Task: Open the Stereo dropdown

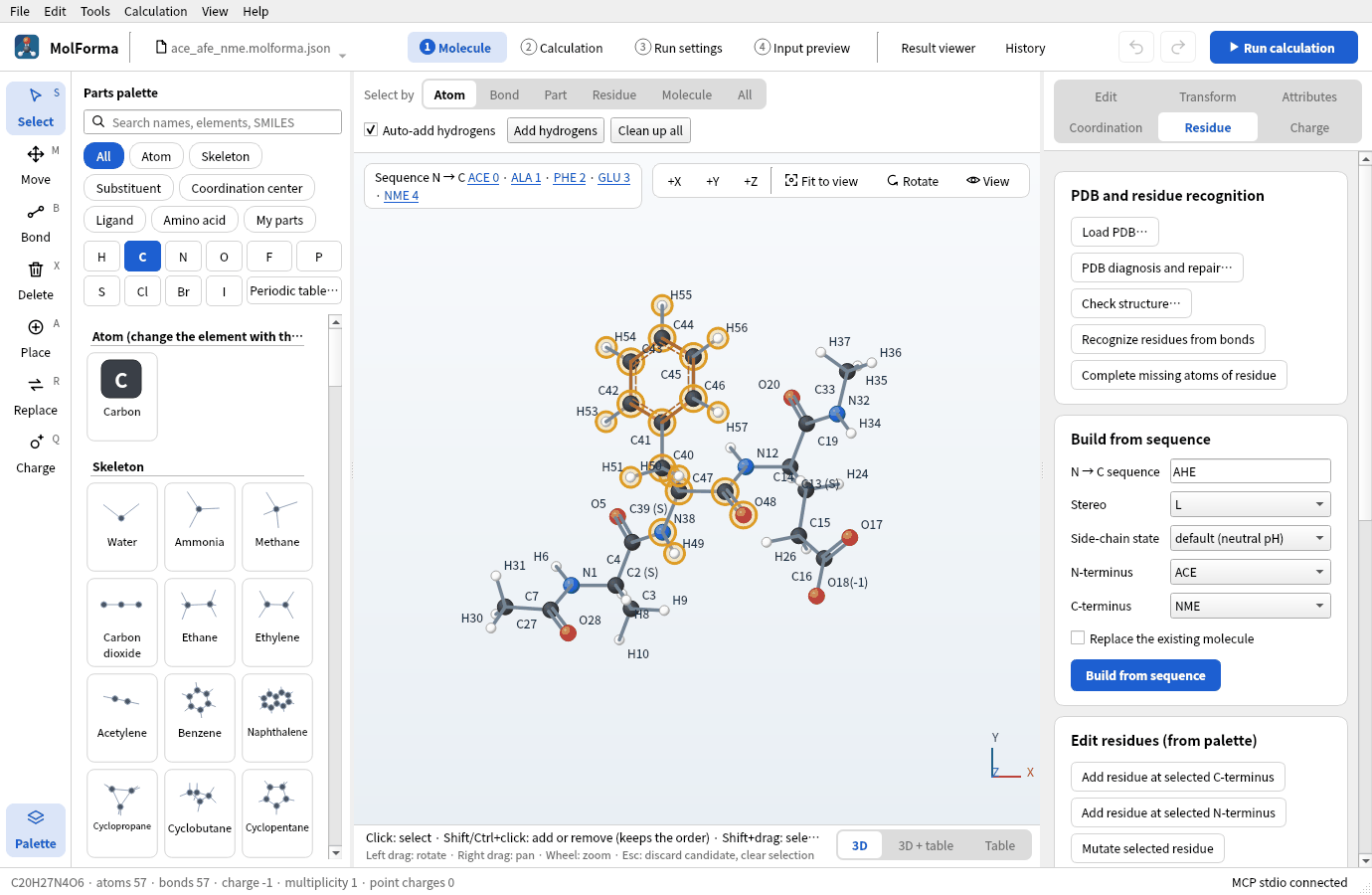Action: point(1251,504)
